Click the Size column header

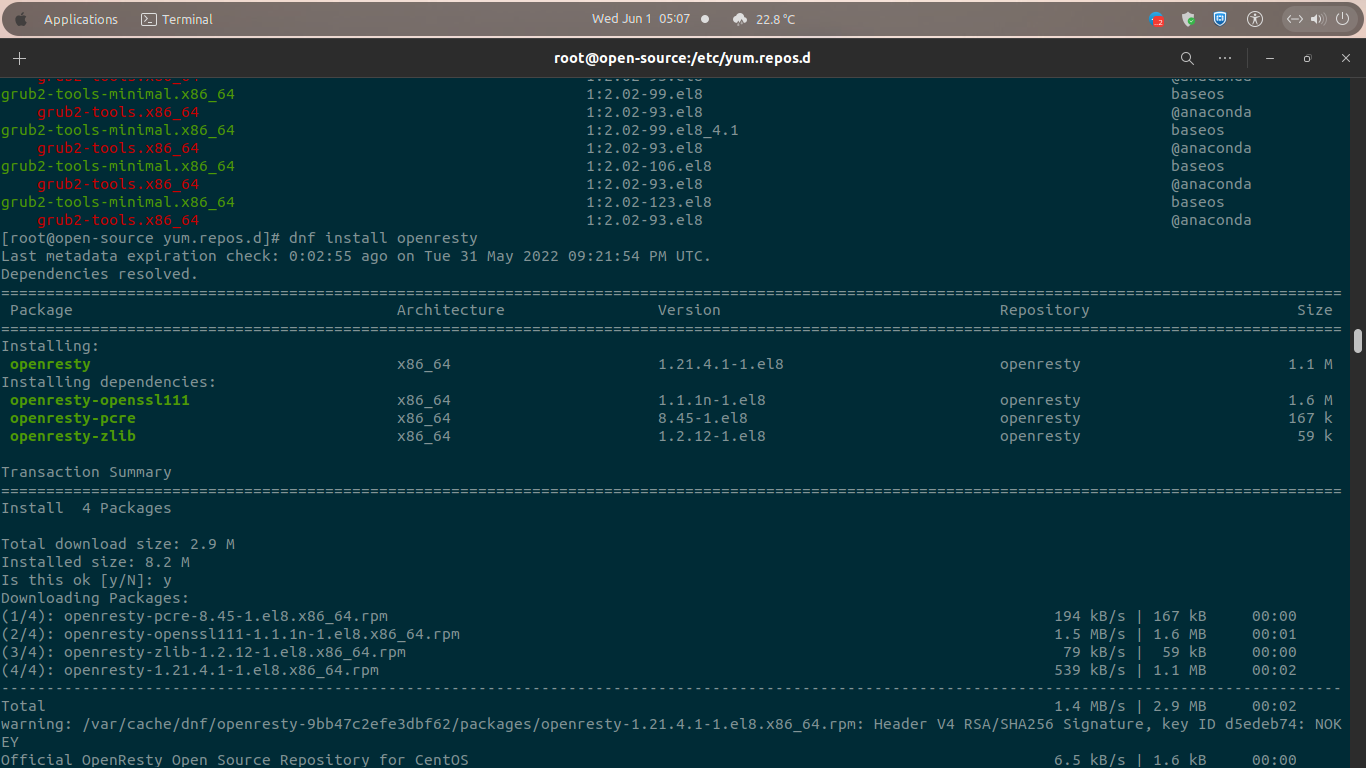click(1315, 310)
